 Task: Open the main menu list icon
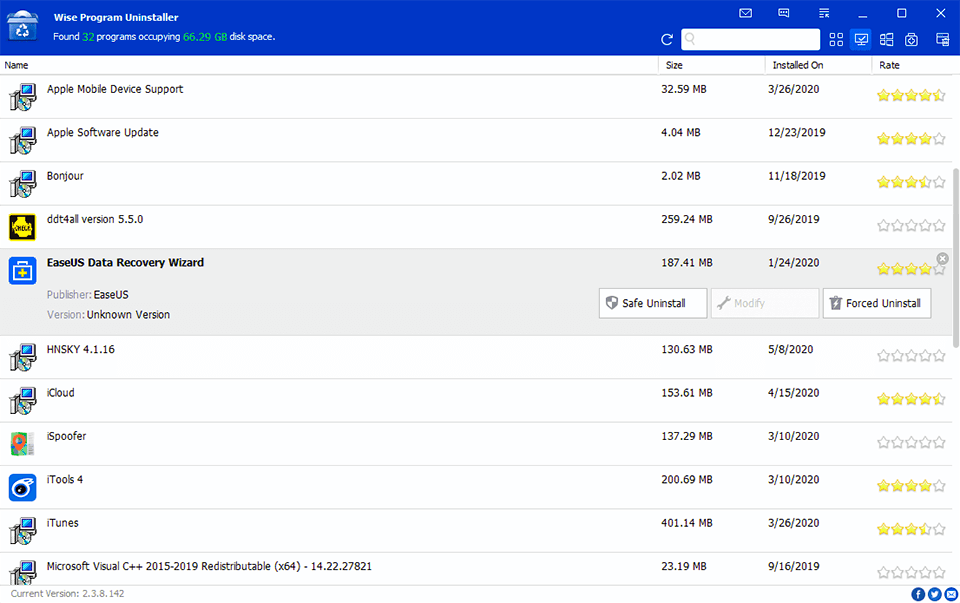(x=823, y=13)
